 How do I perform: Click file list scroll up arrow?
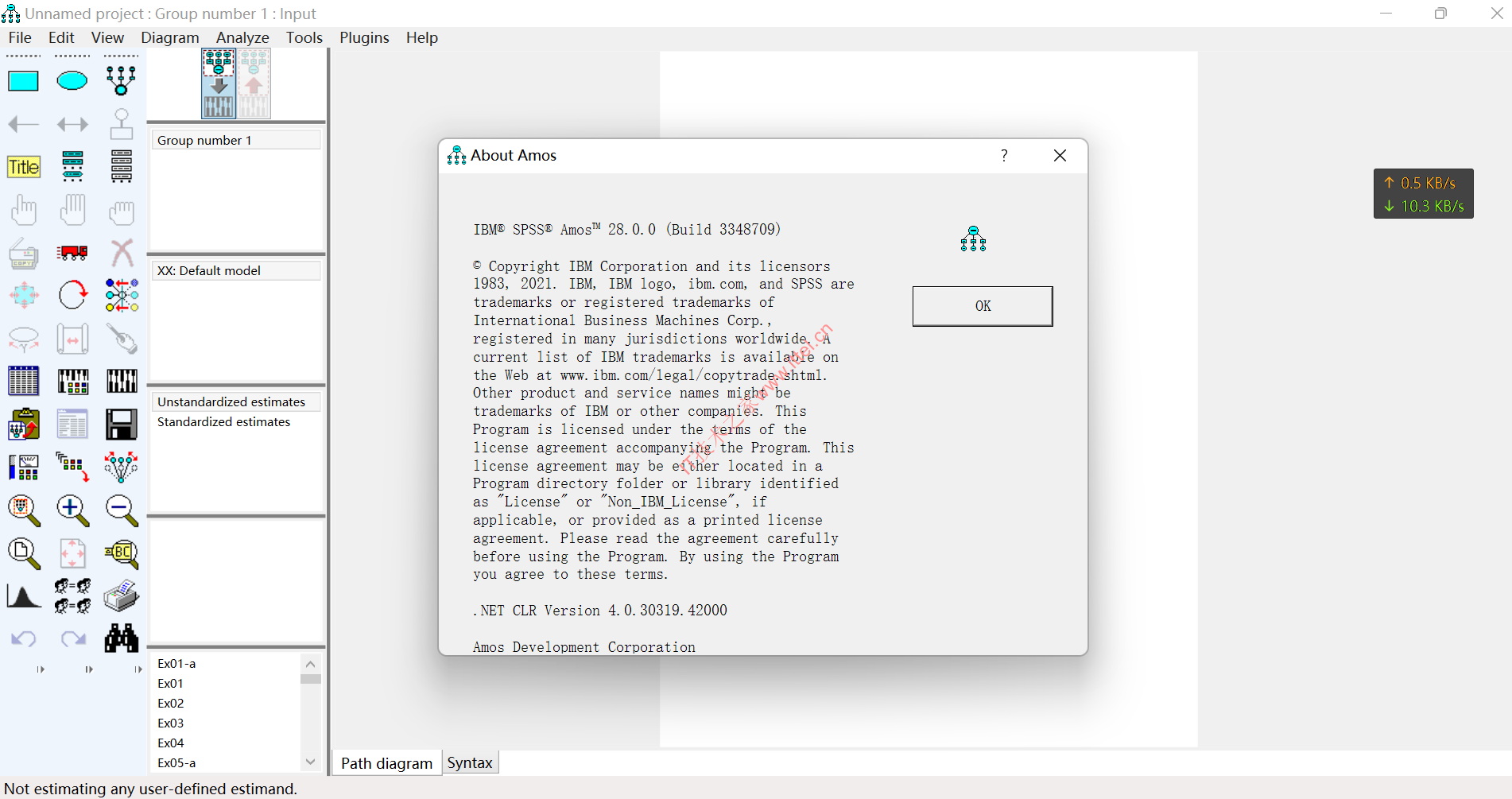(311, 664)
